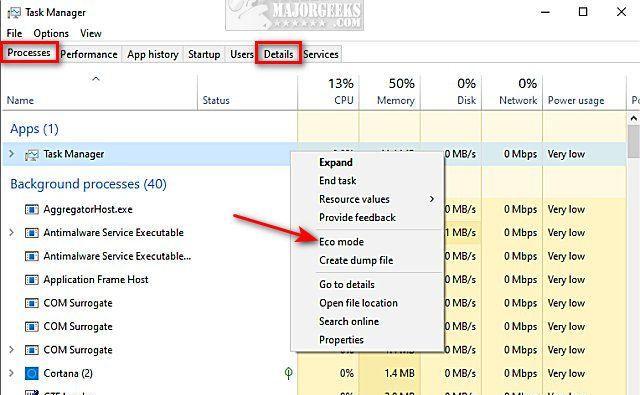Click the green leaf status icon for Cortana
The height and width of the screenshot is (395, 640).
click(289, 373)
